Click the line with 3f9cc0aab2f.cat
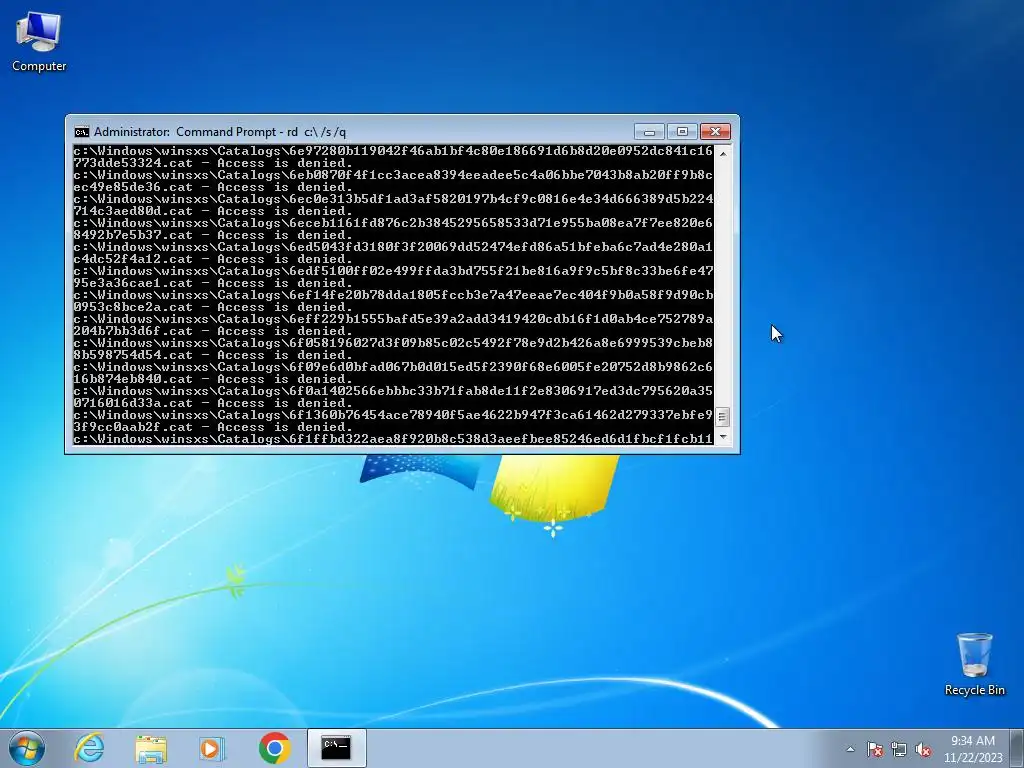This screenshot has width=1024, height=768. pos(213,427)
